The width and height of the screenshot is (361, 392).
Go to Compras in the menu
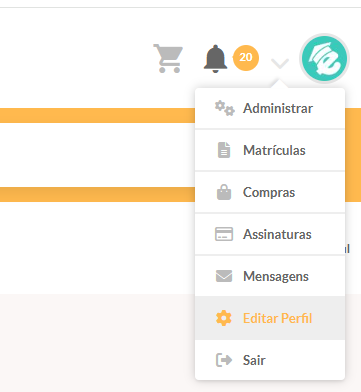(x=270, y=192)
